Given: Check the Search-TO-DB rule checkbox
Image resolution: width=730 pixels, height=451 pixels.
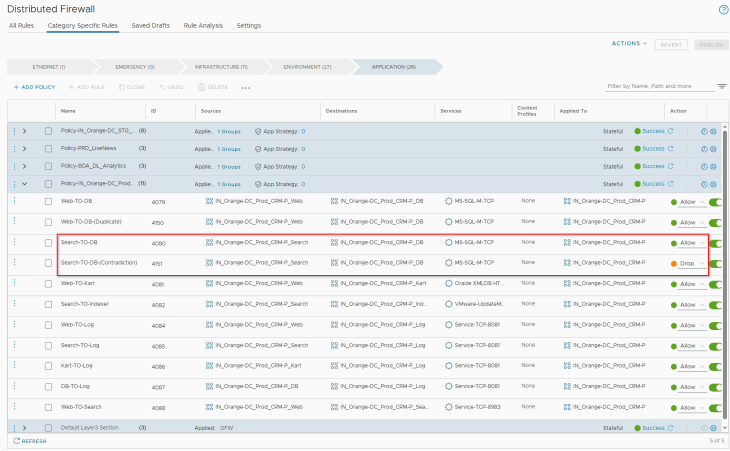Looking at the screenshot, I should tap(48, 243).
